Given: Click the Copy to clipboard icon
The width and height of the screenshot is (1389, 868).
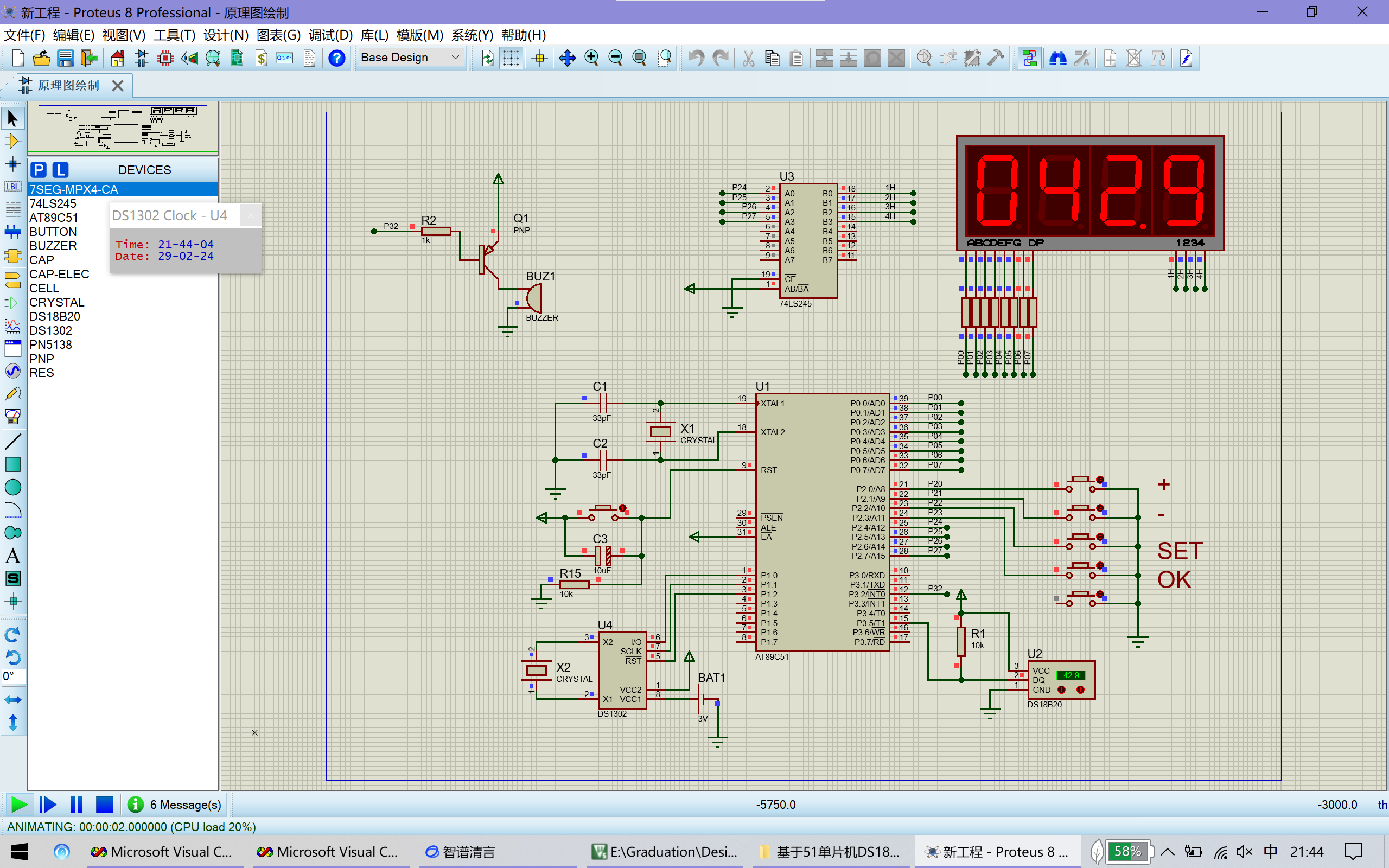Looking at the screenshot, I should point(773,58).
